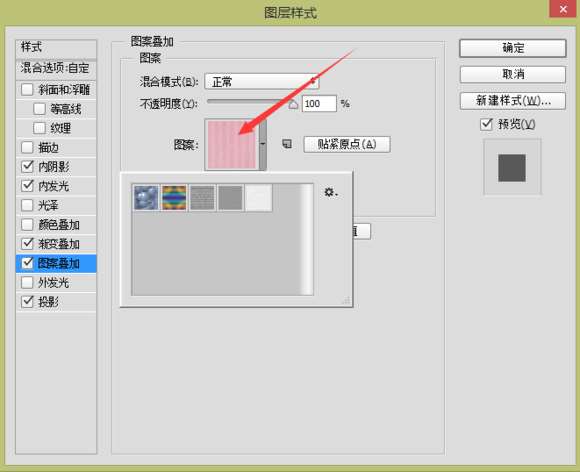This screenshot has height=472, width=580.
Task: Click the 取消 cancel button
Action: tap(513, 74)
